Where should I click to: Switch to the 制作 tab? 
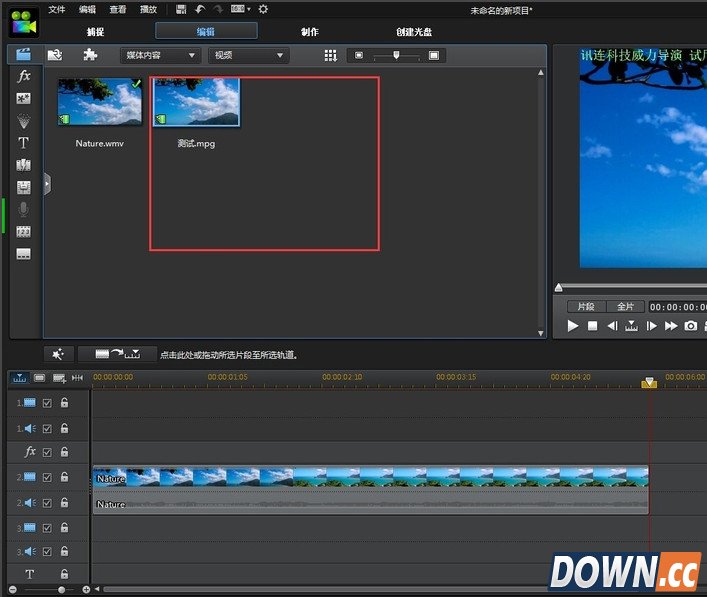pos(310,32)
